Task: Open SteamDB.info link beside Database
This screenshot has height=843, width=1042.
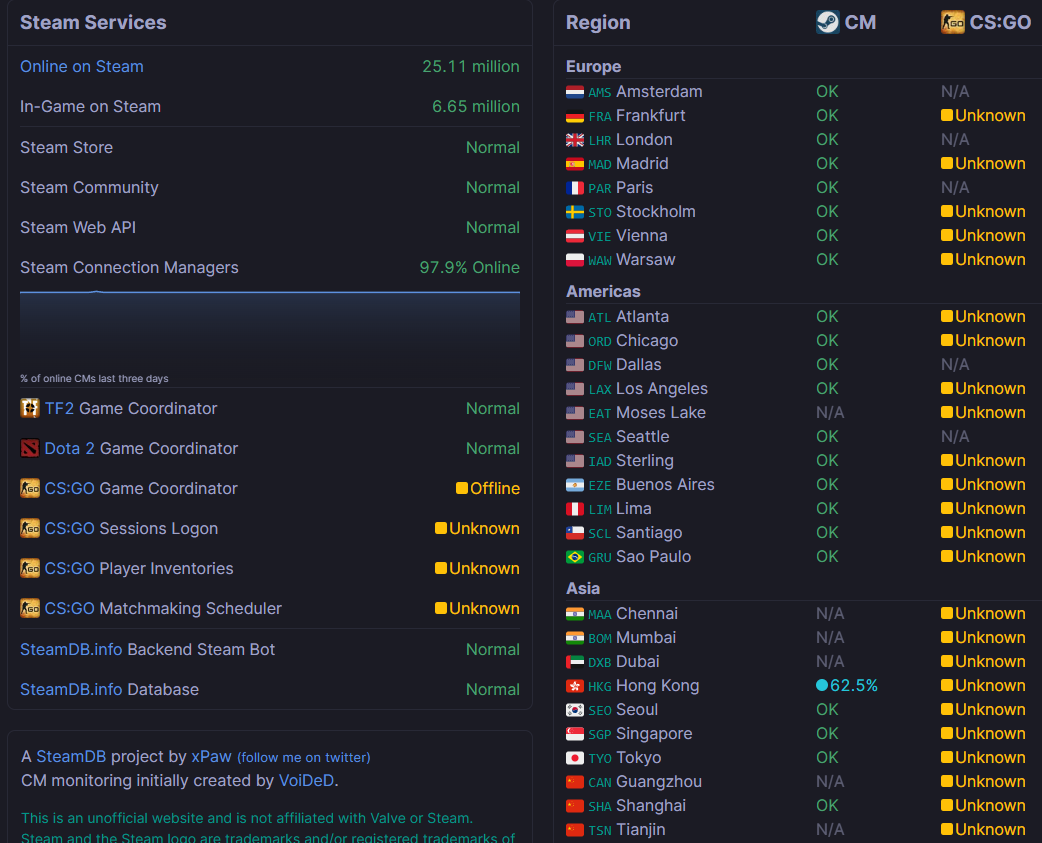Action: click(71, 689)
